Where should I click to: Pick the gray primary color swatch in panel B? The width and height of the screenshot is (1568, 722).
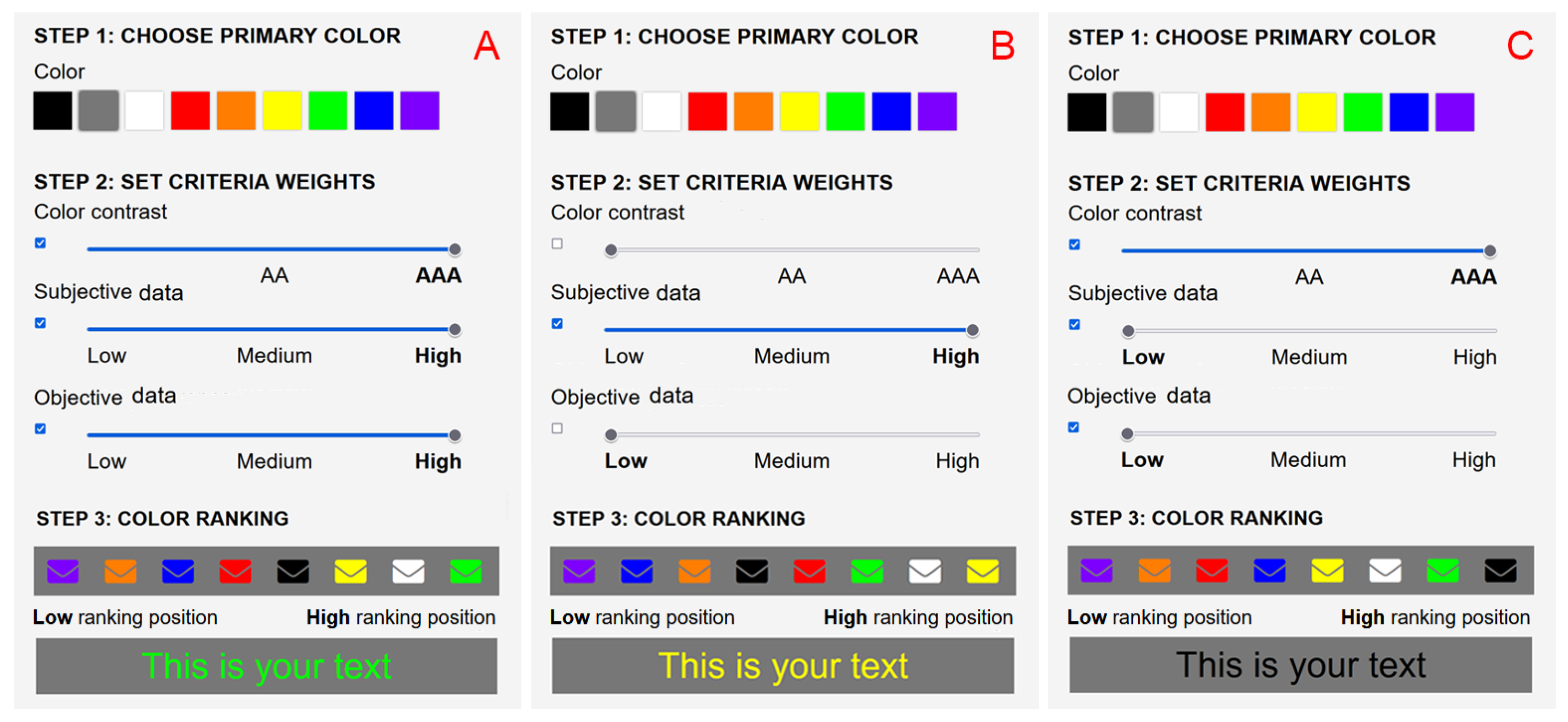point(615,111)
